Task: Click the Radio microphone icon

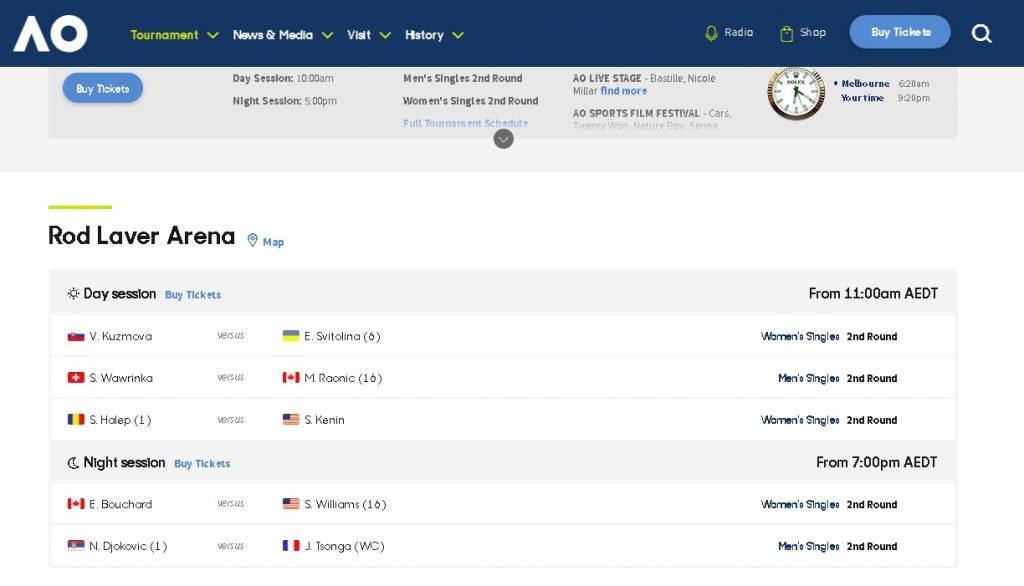Action: coord(711,33)
